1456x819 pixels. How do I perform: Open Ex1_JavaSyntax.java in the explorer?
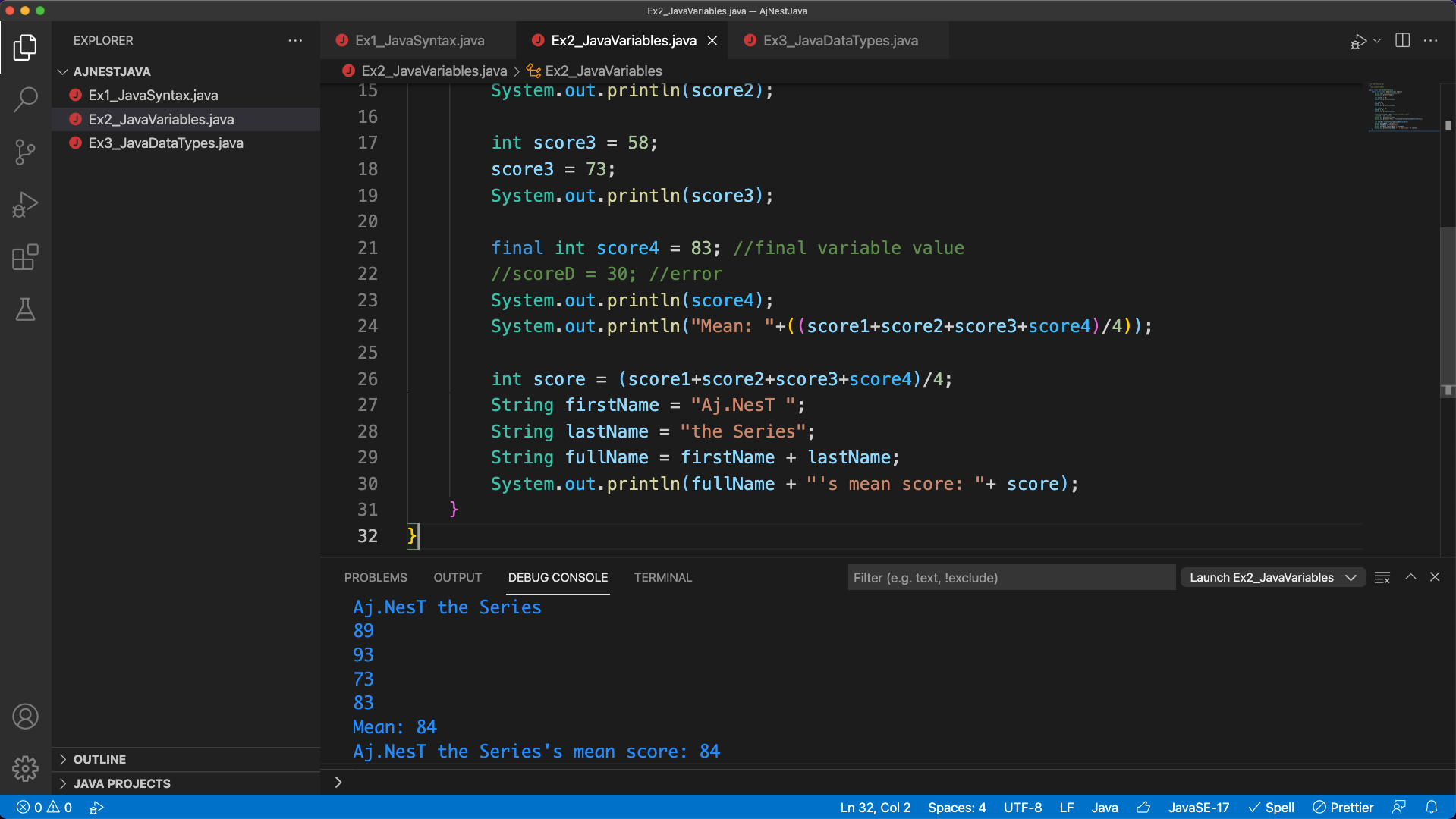click(153, 96)
